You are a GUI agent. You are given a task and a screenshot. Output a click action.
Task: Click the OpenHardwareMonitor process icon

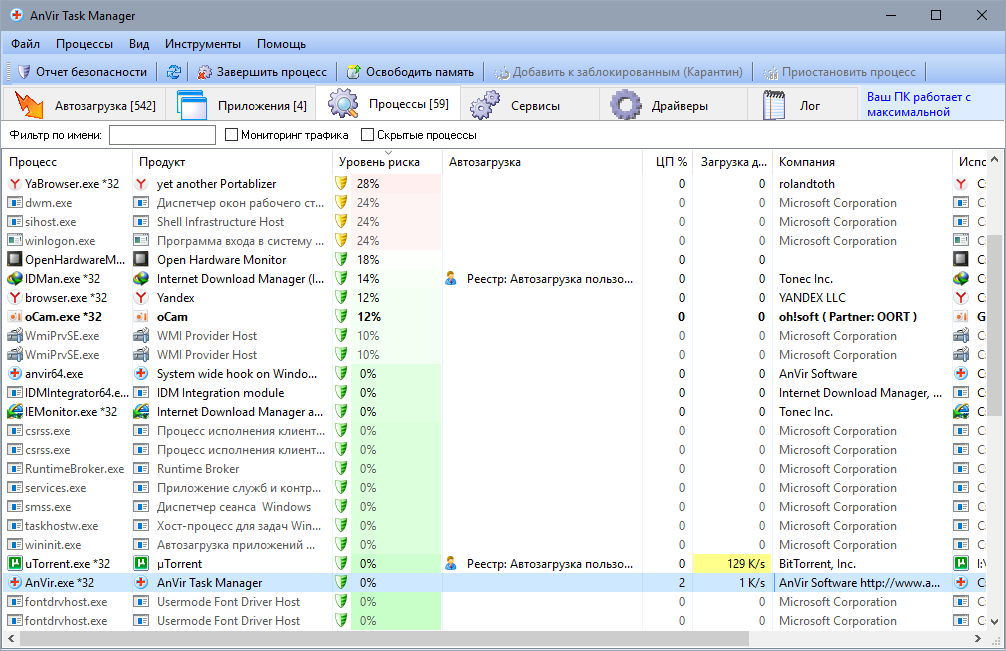point(14,260)
